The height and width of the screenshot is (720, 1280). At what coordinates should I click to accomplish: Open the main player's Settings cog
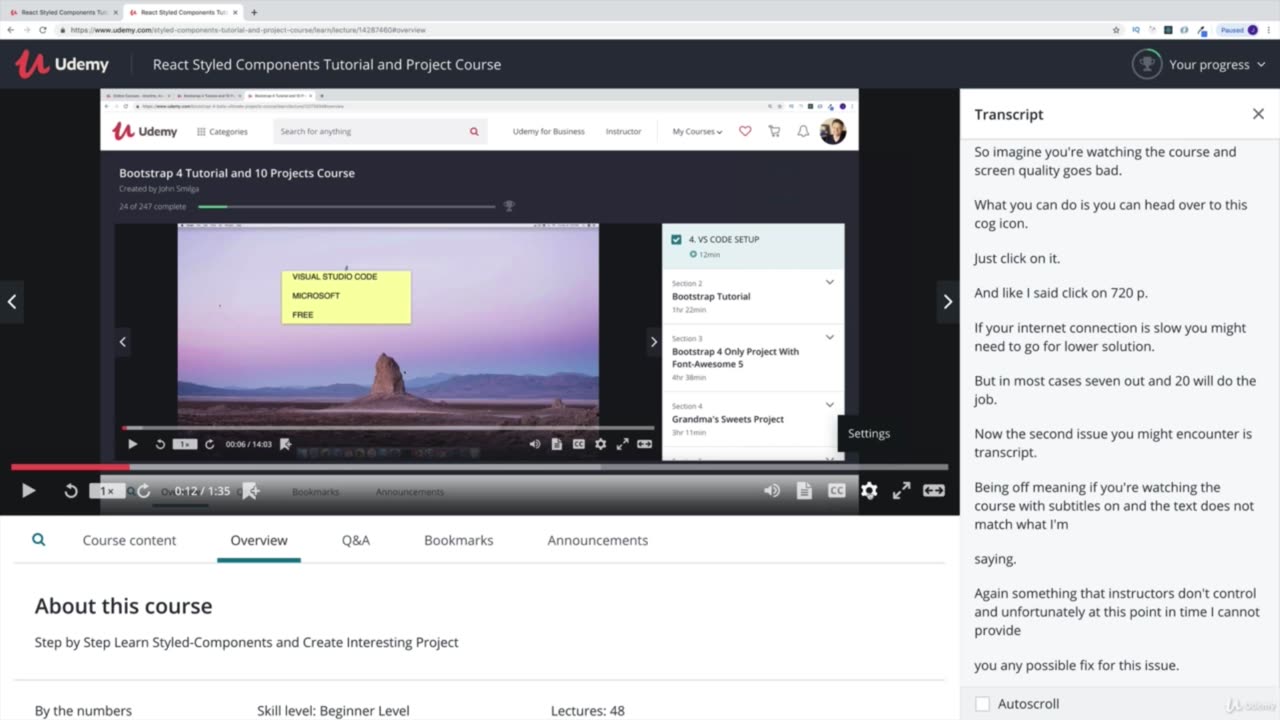click(x=869, y=490)
